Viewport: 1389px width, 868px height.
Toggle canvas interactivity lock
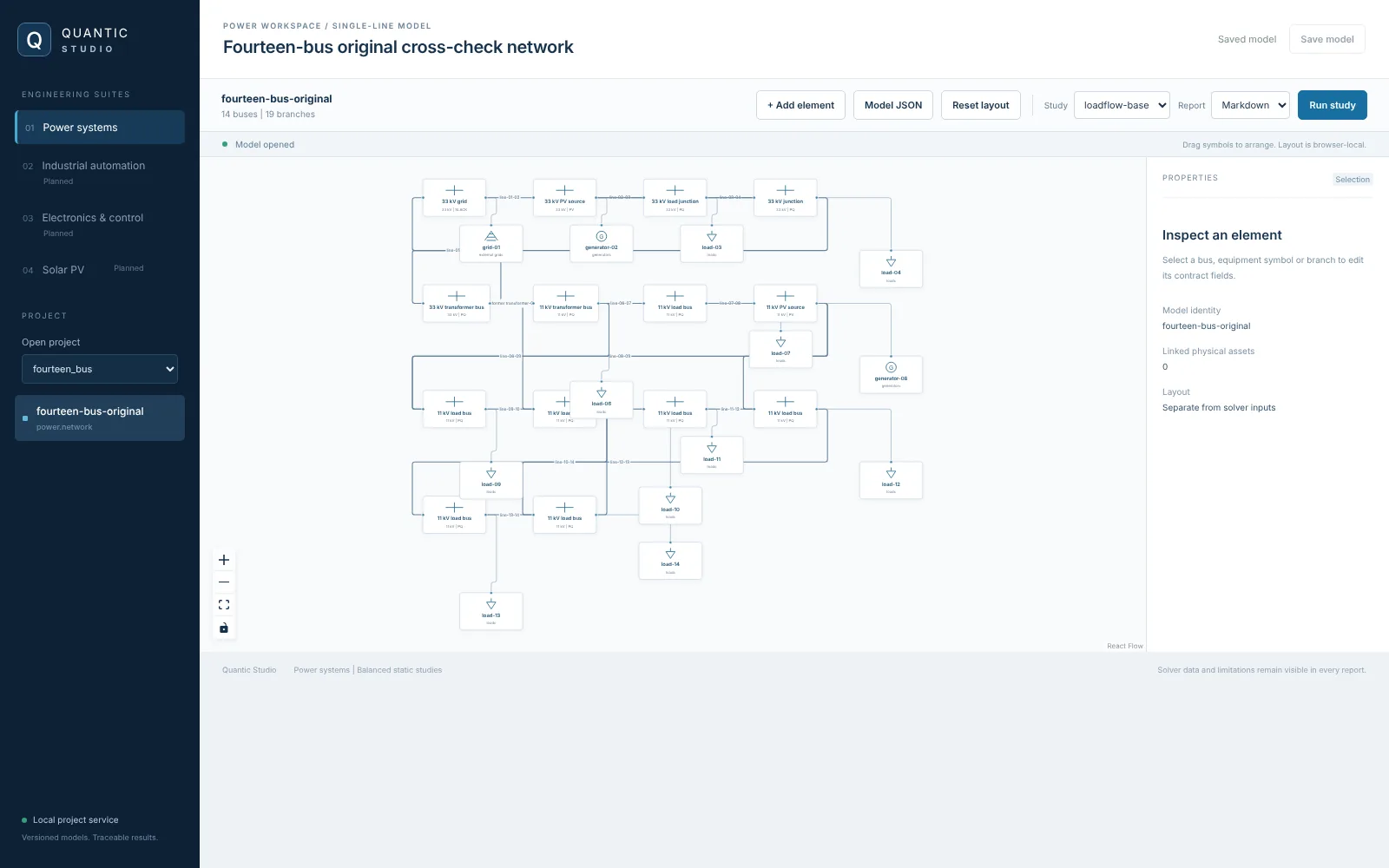coord(224,628)
